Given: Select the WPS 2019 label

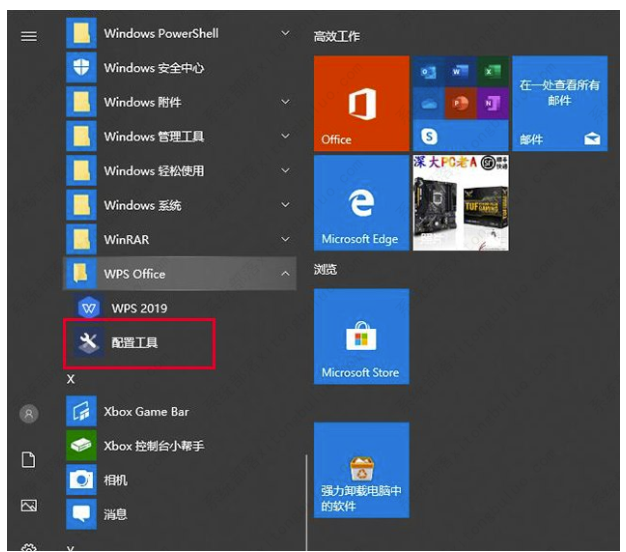Looking at the screenshot, I should (x=139, y=308).
